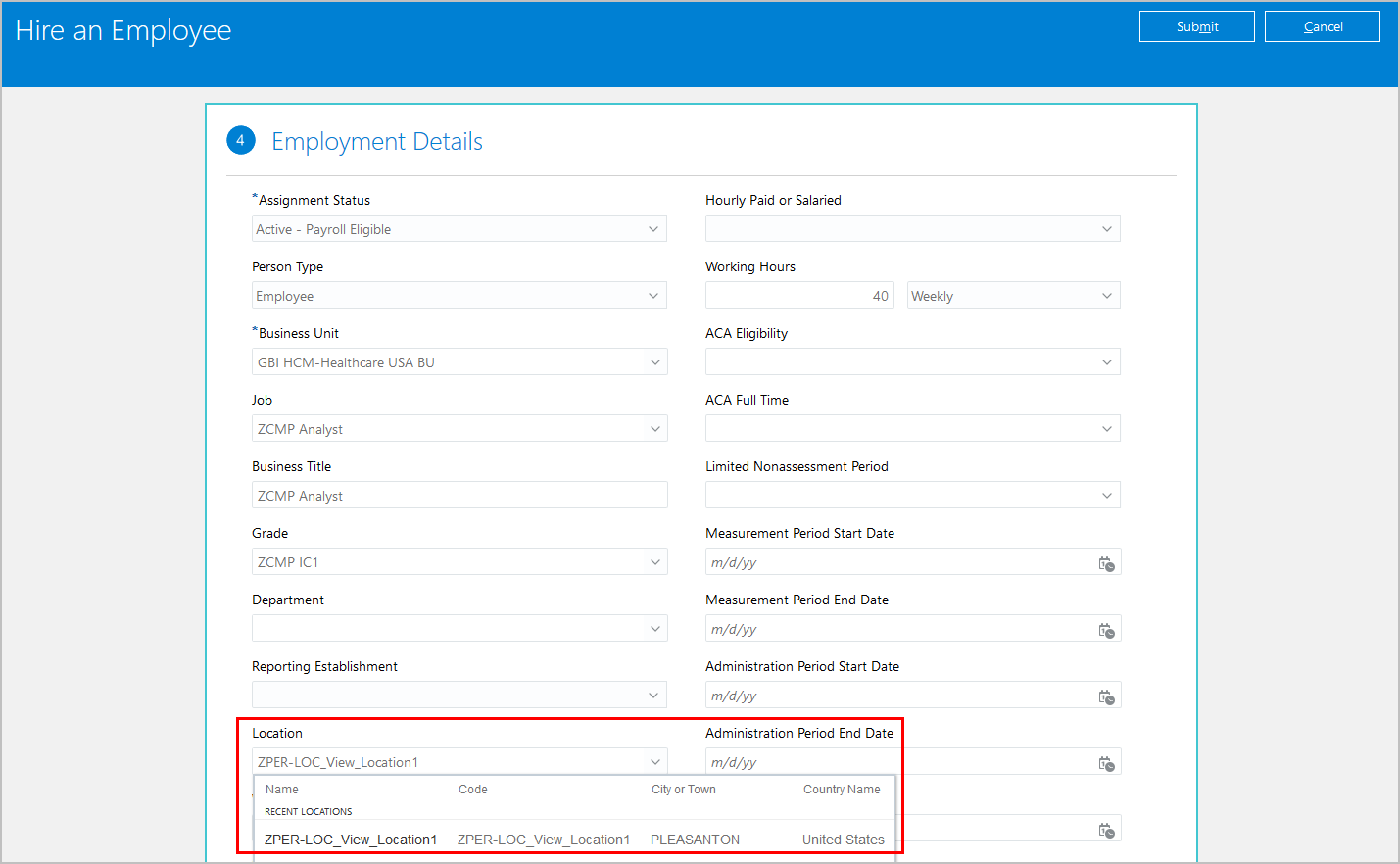Viewport: 1400px width, 864px height.
Task: Open the Limited Nonassessment Period dropdown
Action: (1106, 496)
